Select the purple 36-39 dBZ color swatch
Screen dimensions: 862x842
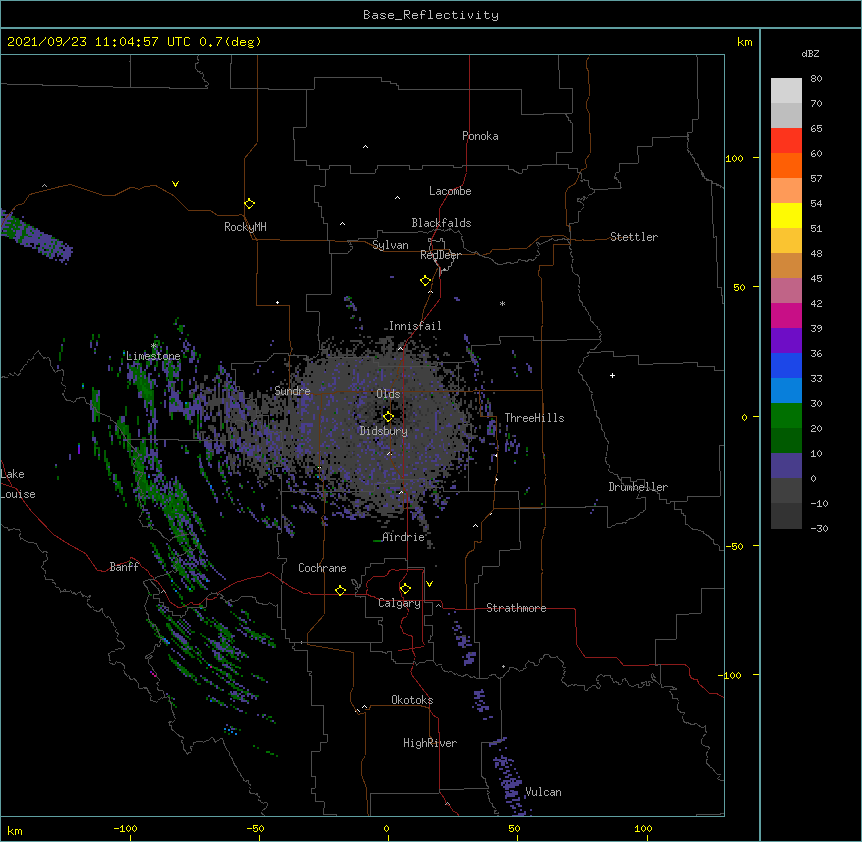point(786,341)
